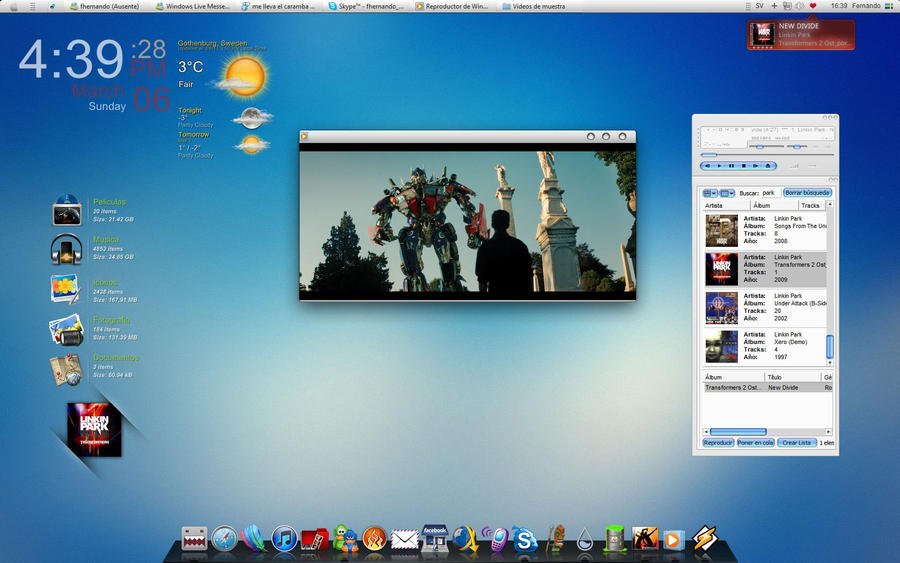This screenshot has height=563, width=900.
Task: Click the red heart tray icon
Action: 813,6
